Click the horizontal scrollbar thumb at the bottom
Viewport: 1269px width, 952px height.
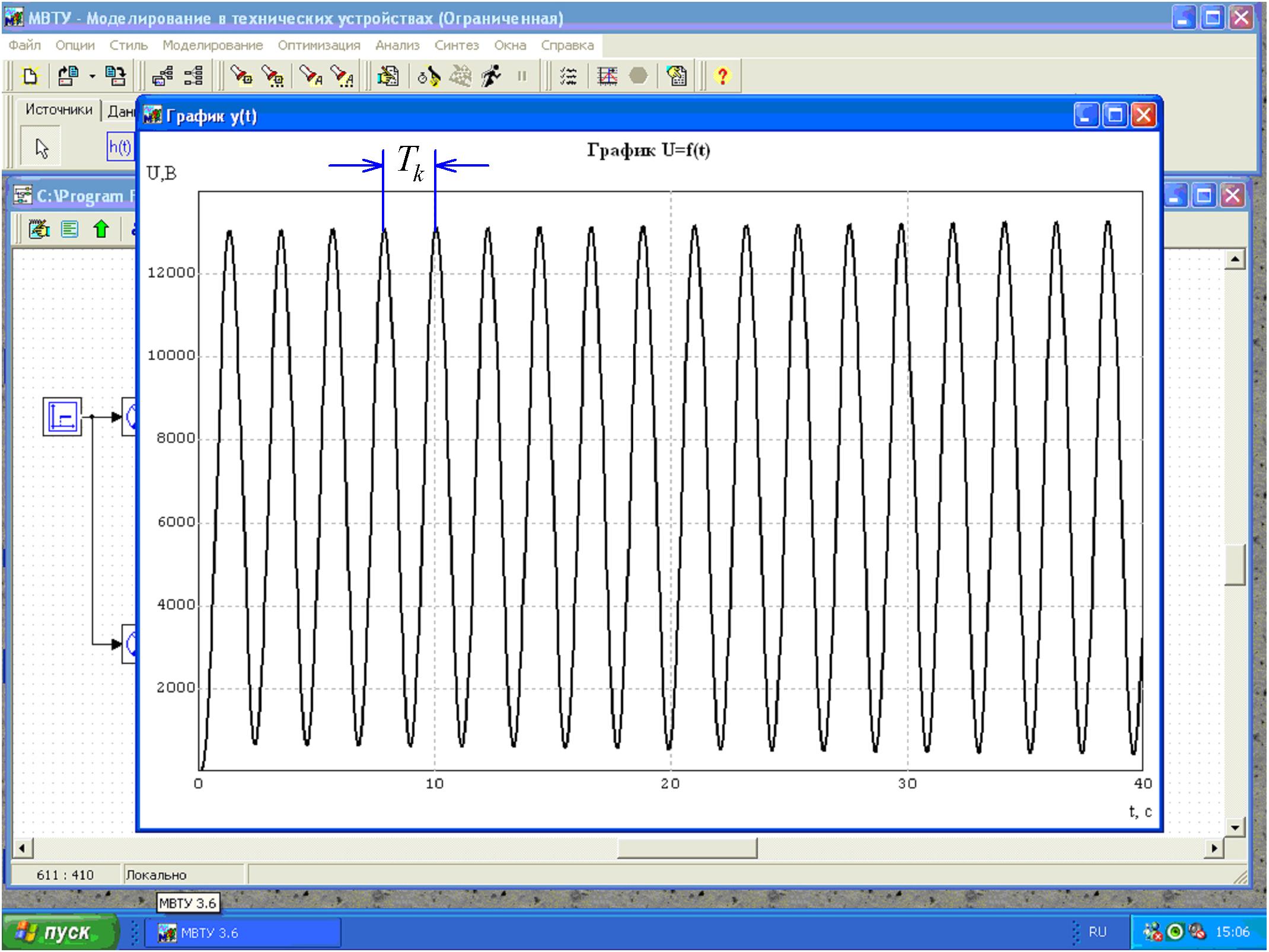[x=686, y=848]
